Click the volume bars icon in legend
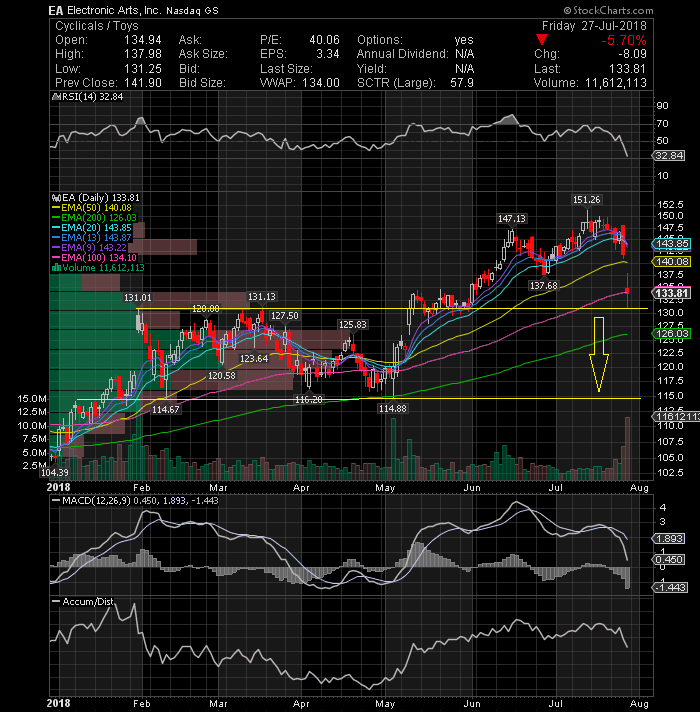Viewport: 700px width, 712px height. 56,268
